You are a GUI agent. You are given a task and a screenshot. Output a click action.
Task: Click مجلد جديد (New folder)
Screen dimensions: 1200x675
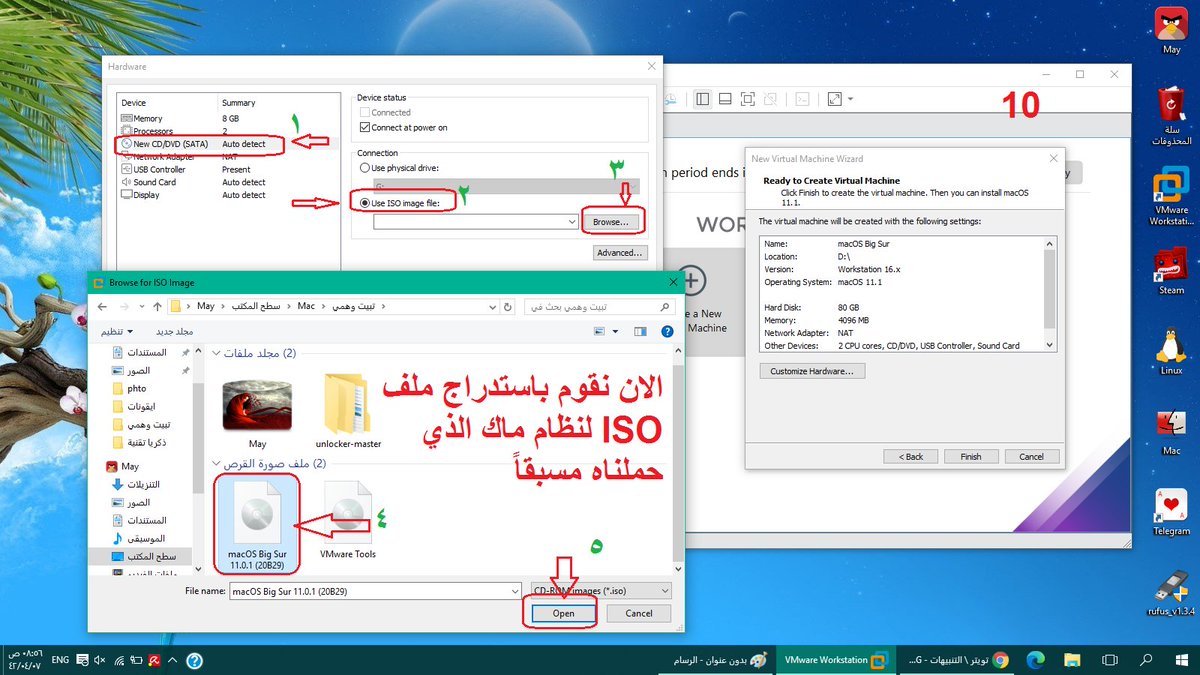point(174,331)
